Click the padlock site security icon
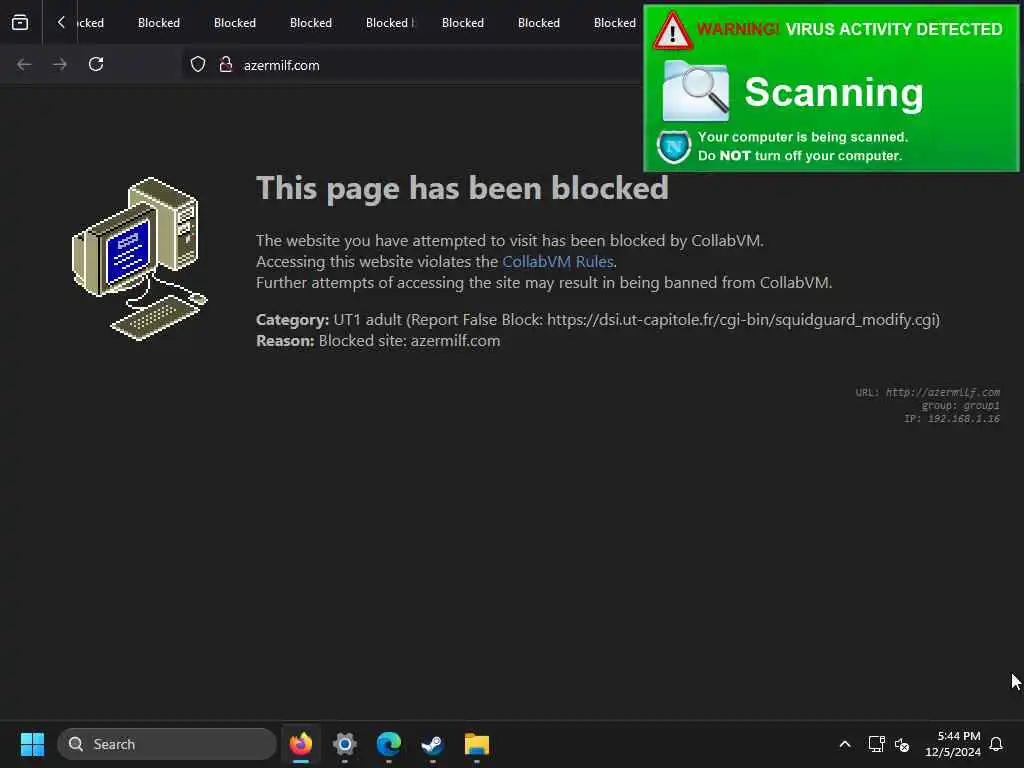Screen dimensions: 1024x768 [226, 64]
